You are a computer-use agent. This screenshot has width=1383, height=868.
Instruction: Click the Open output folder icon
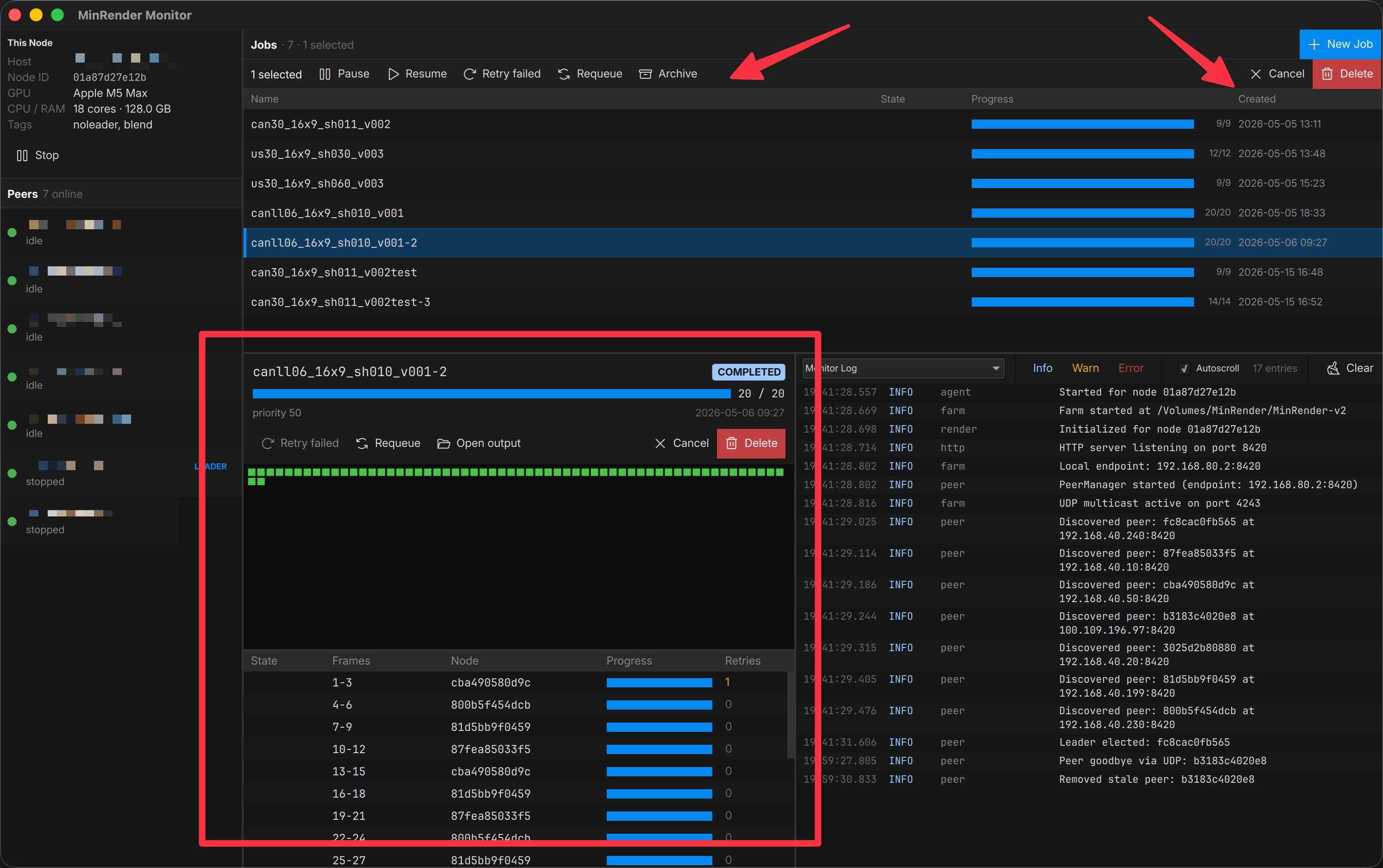pyautogui.click(x=443, y=444)
